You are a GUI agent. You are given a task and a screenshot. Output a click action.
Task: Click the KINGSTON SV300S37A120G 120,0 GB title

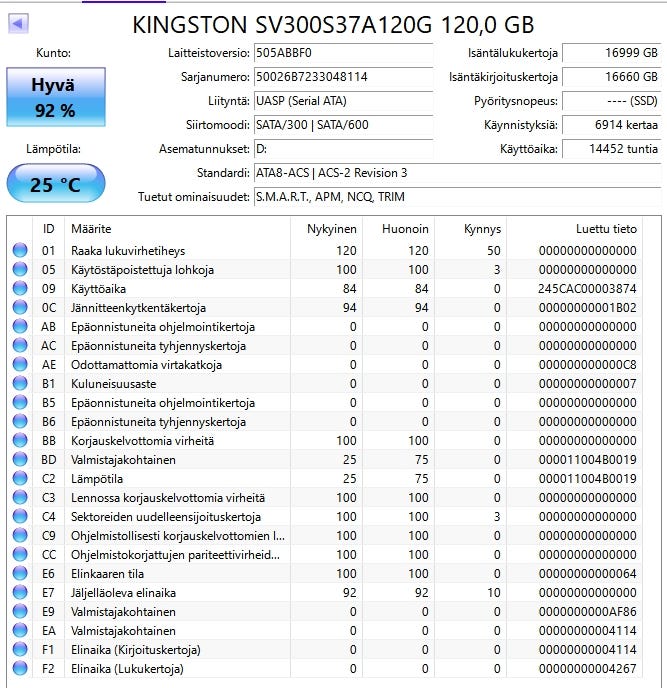click(x=334, y=25)
